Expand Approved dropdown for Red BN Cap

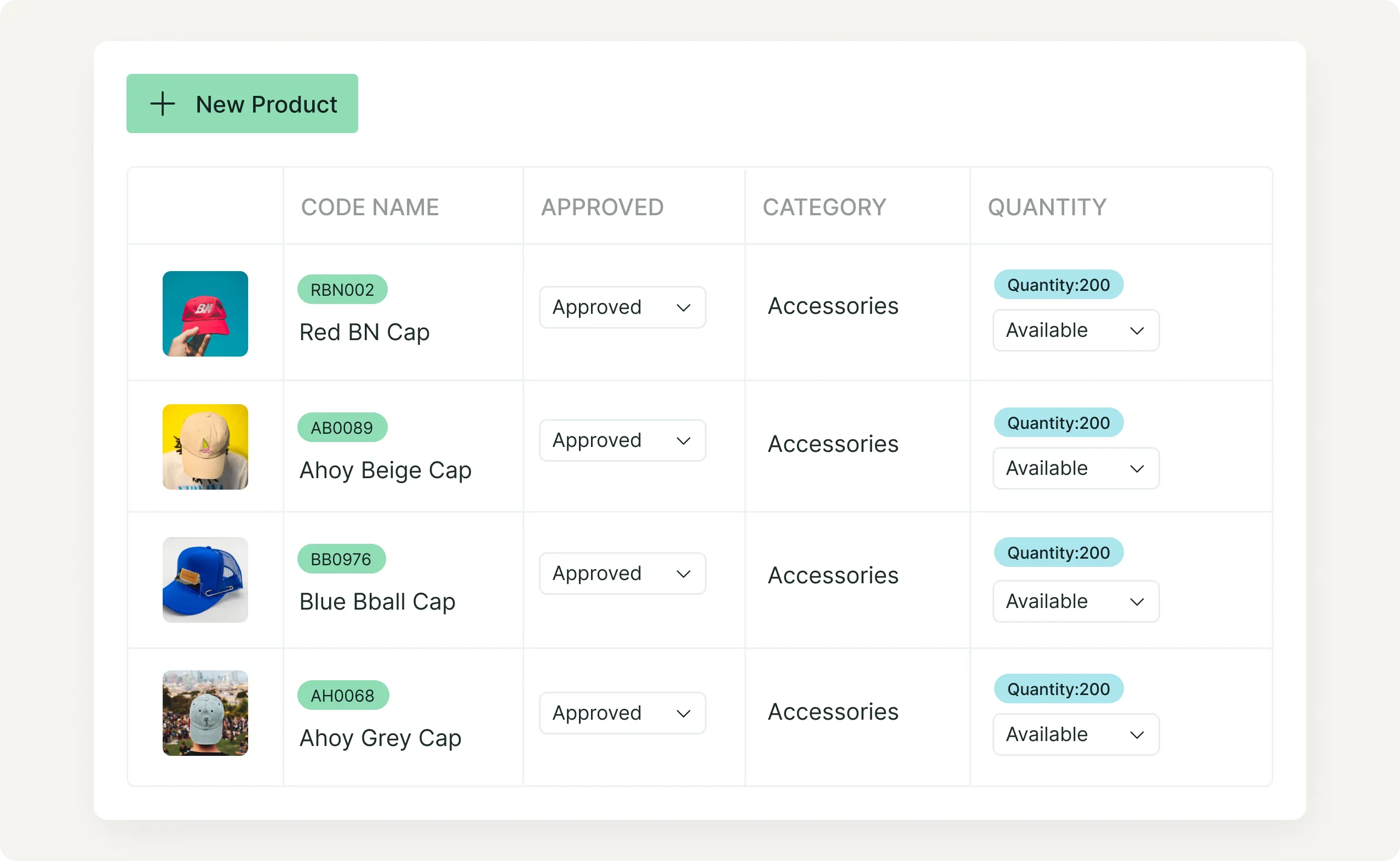(622, 307)
